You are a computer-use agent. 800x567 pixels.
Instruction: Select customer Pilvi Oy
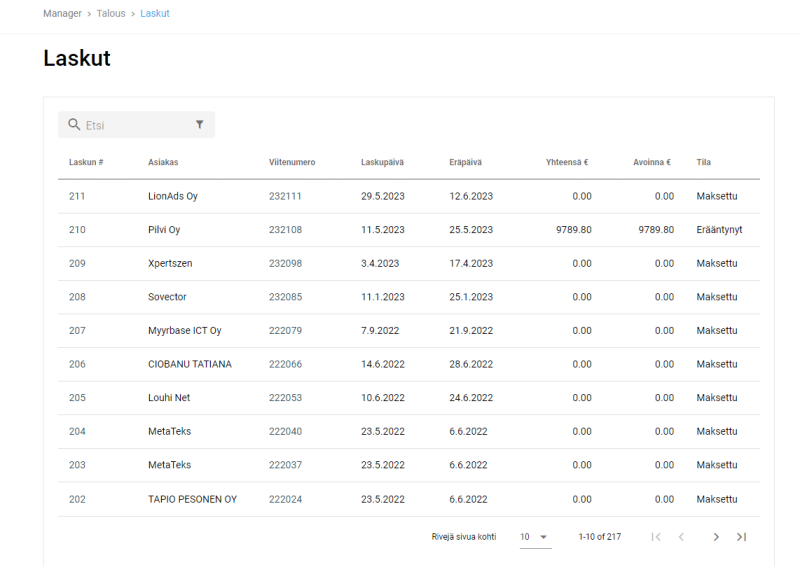coord(164,230)
